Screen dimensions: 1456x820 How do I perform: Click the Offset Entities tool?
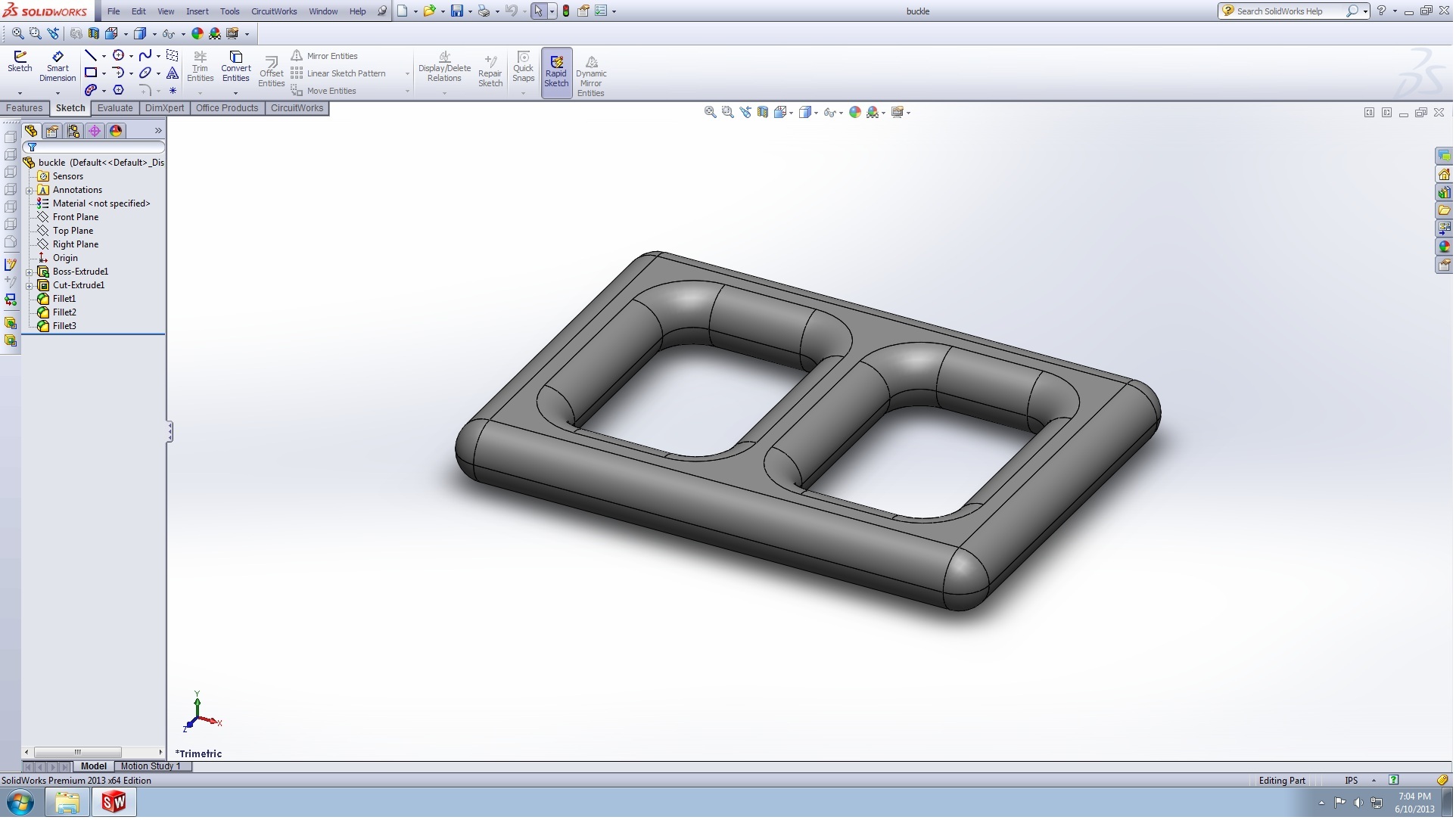[x=272, y=72]
